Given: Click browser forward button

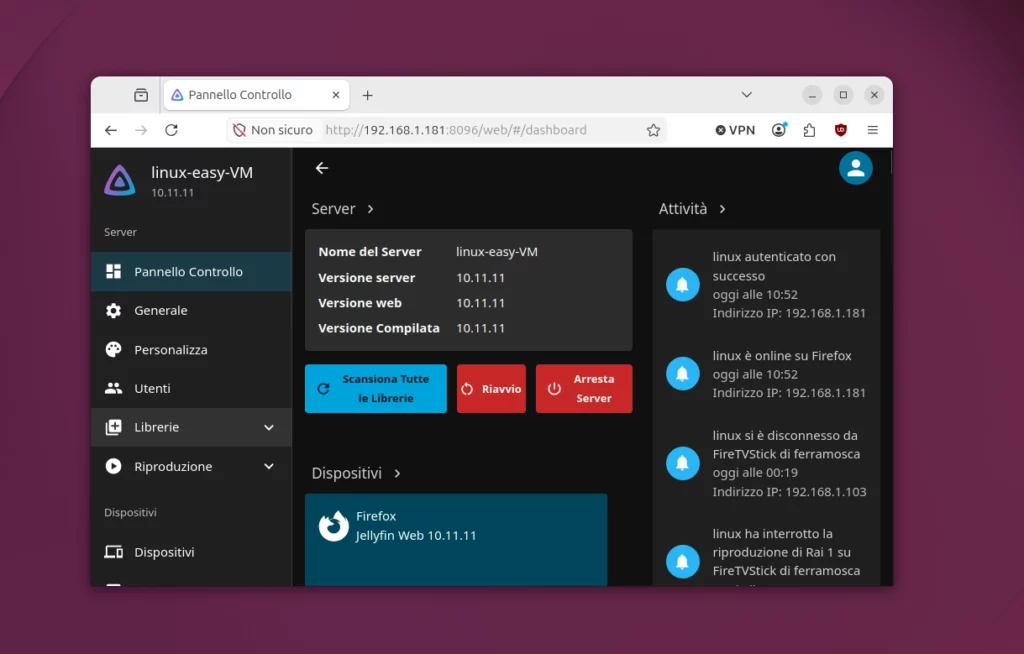Looking at the screenshot, I should pyautogui.click(x=141, y=130).
